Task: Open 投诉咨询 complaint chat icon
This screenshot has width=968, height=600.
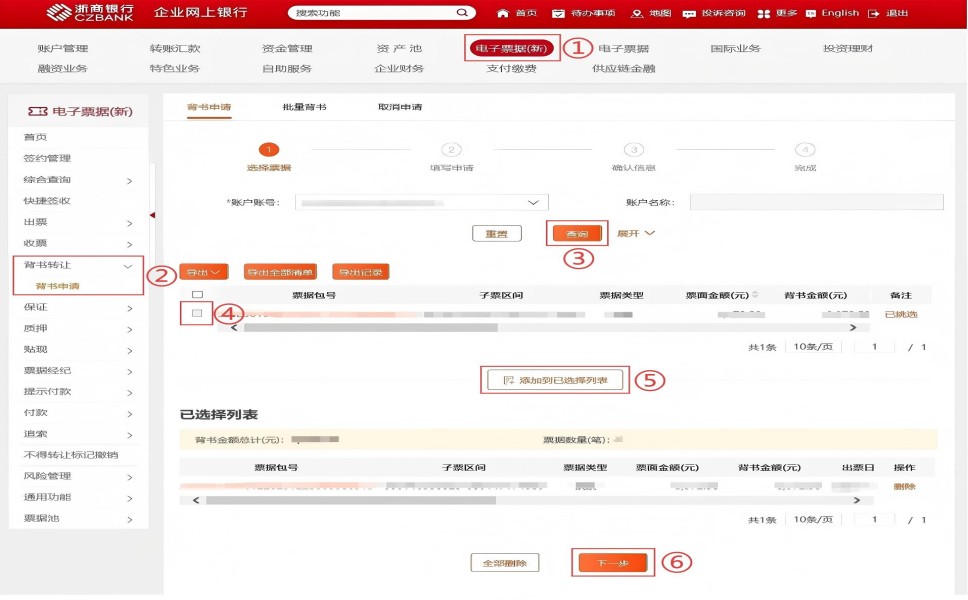Action: (x=689, y=13)
